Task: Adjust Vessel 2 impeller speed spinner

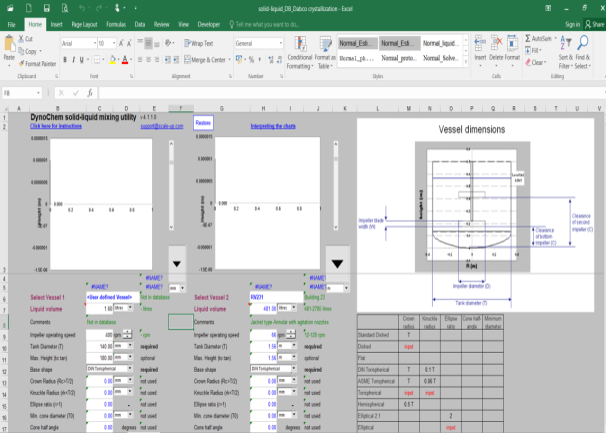Action: point(291,334)
